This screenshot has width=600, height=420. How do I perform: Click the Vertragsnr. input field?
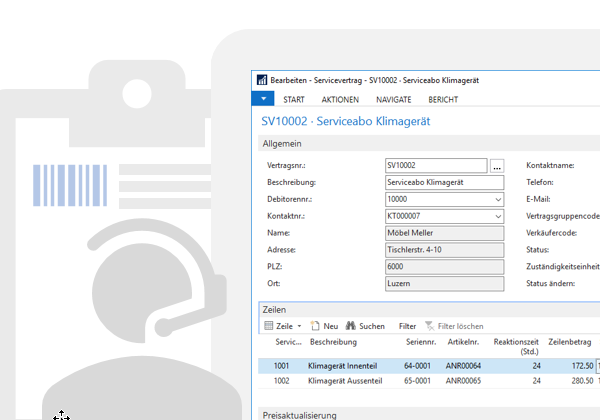click(x=436, y=166)
